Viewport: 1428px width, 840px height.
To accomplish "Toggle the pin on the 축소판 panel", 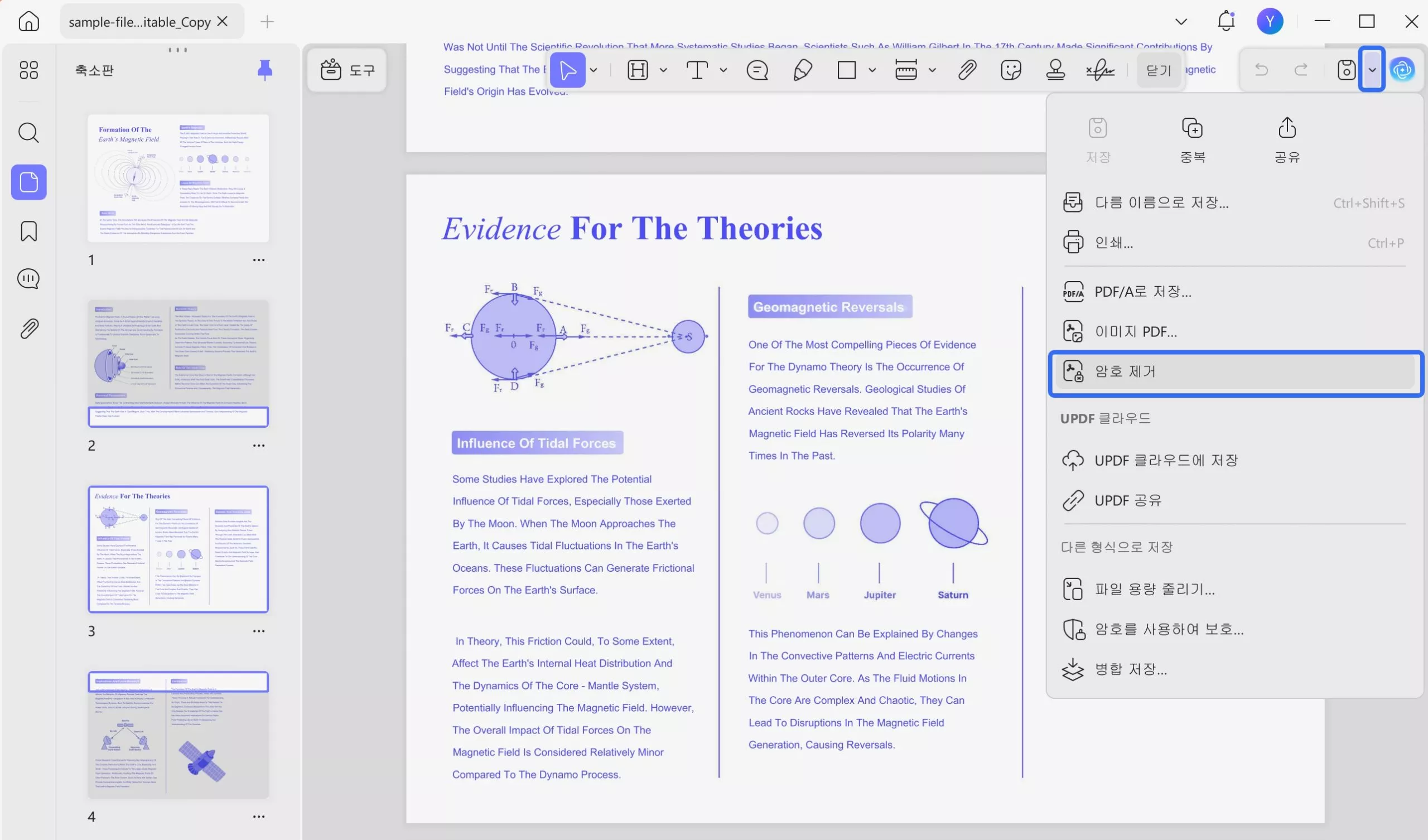I will (x=264, y=70).
